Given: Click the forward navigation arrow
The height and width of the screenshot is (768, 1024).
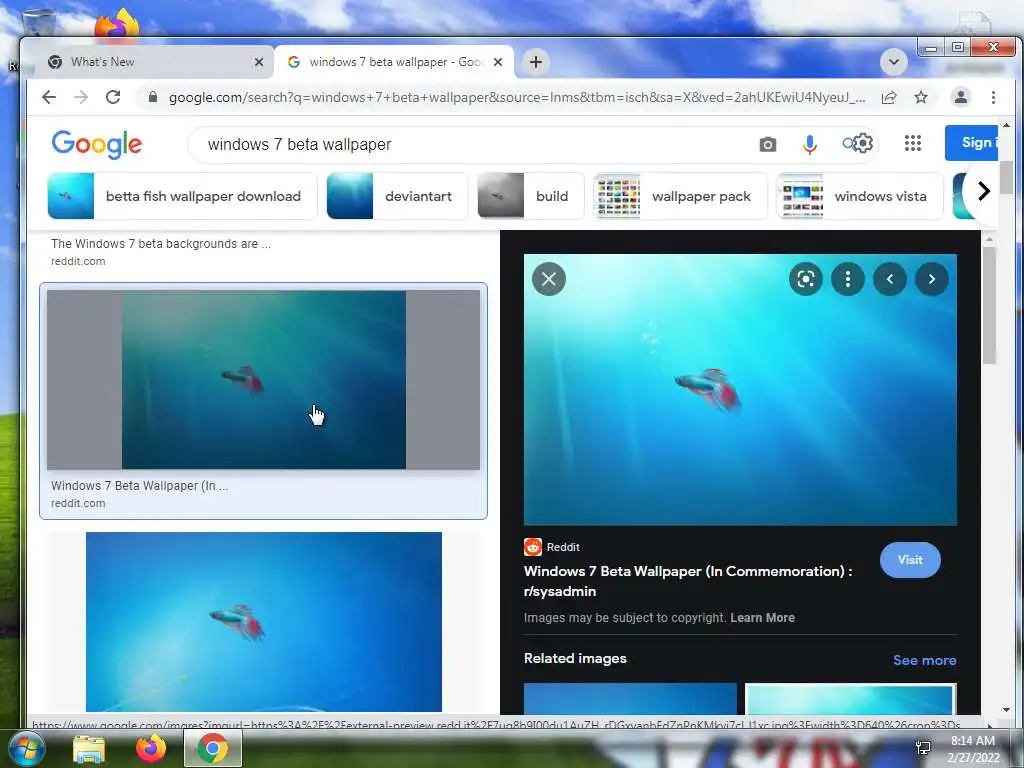Looking at the screenshot, I should coord(81,97).
